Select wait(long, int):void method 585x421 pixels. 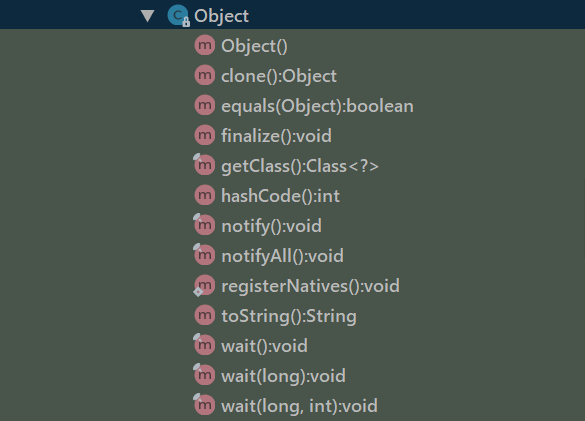pos(299,406)
